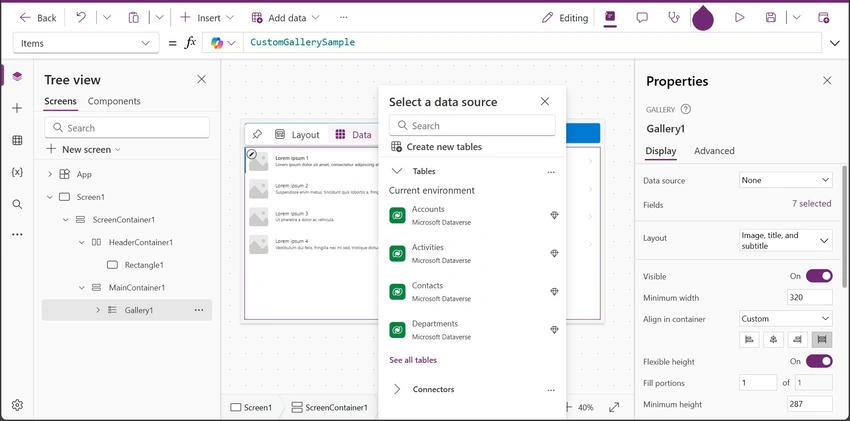Expand the Gallery1 tree node

tap(98, 310)
